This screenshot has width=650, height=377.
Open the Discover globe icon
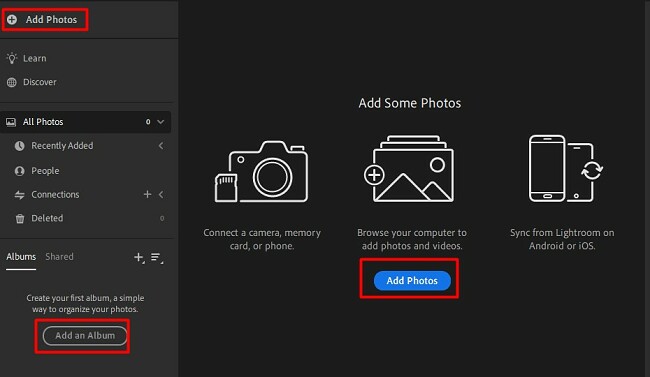click(12, 82)
